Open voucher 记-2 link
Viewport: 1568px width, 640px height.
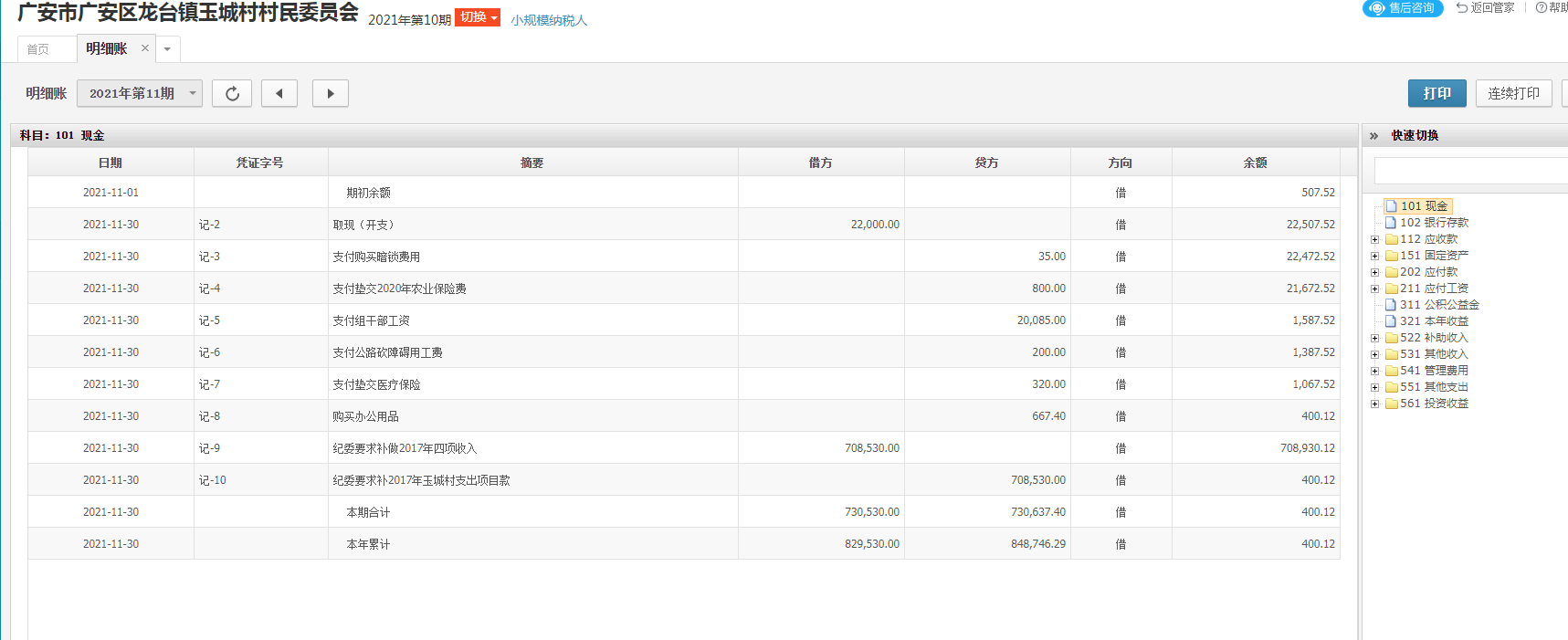click(209, 225)
